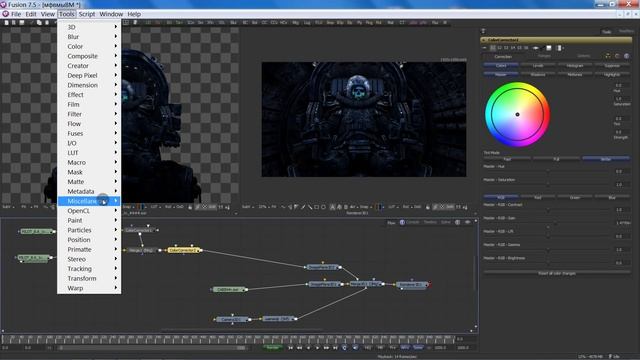Toggle the loop playback icon
This screenshot has width=640, height=360.
point(344,348)
